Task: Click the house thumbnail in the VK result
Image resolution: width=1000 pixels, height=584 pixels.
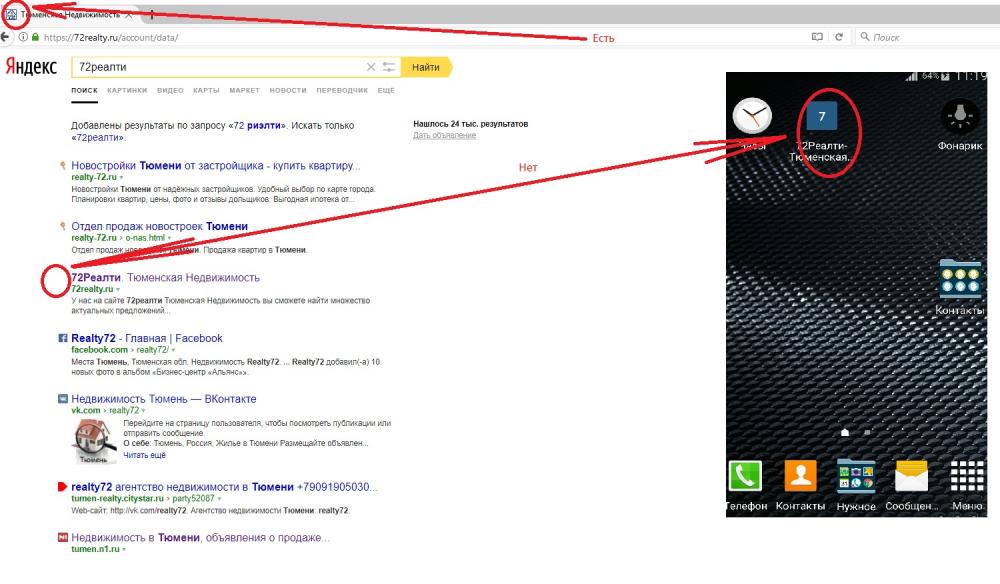Action: [x=94, y=441]
